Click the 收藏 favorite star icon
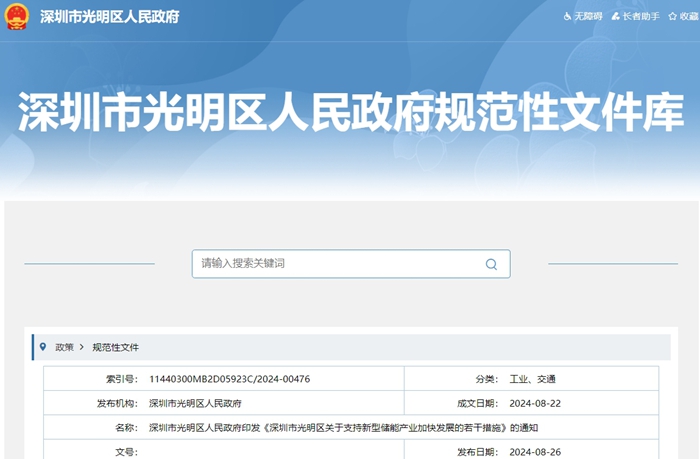The image size is (700, 459). pyautogui.click(x=671, y=17)
